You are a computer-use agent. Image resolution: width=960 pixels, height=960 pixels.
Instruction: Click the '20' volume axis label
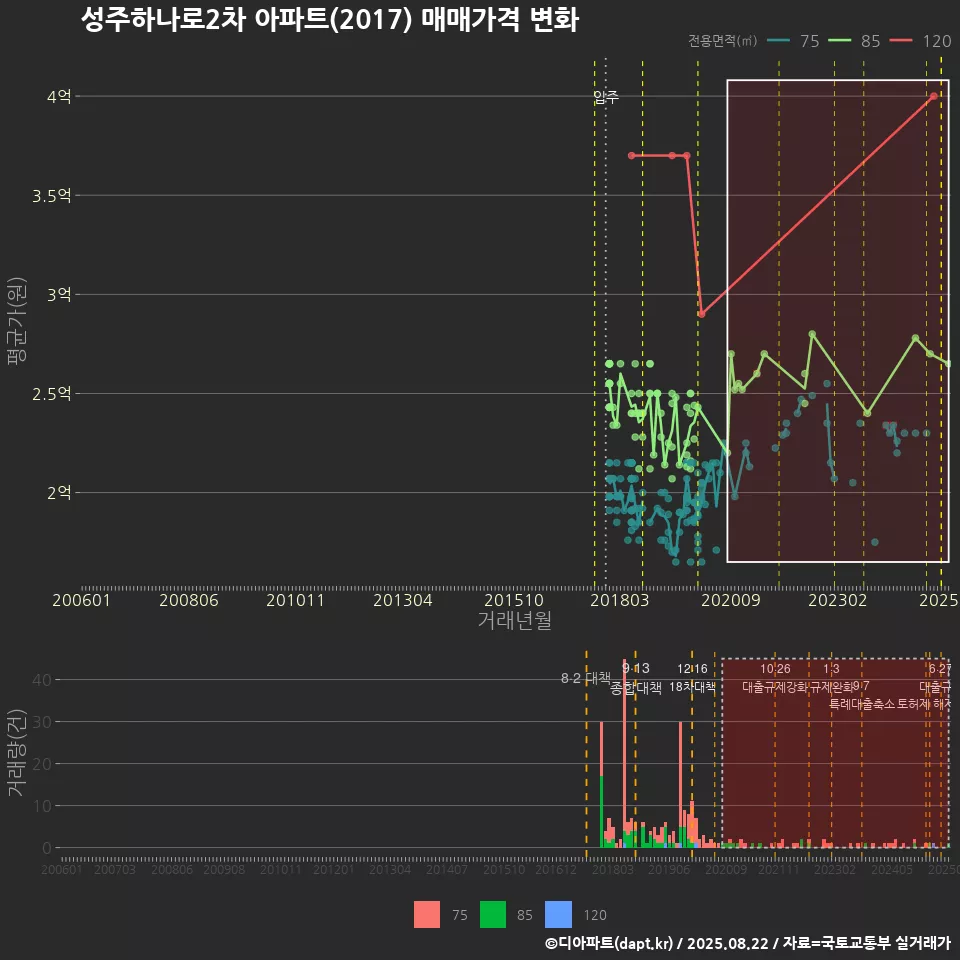[x=42, y=763]
